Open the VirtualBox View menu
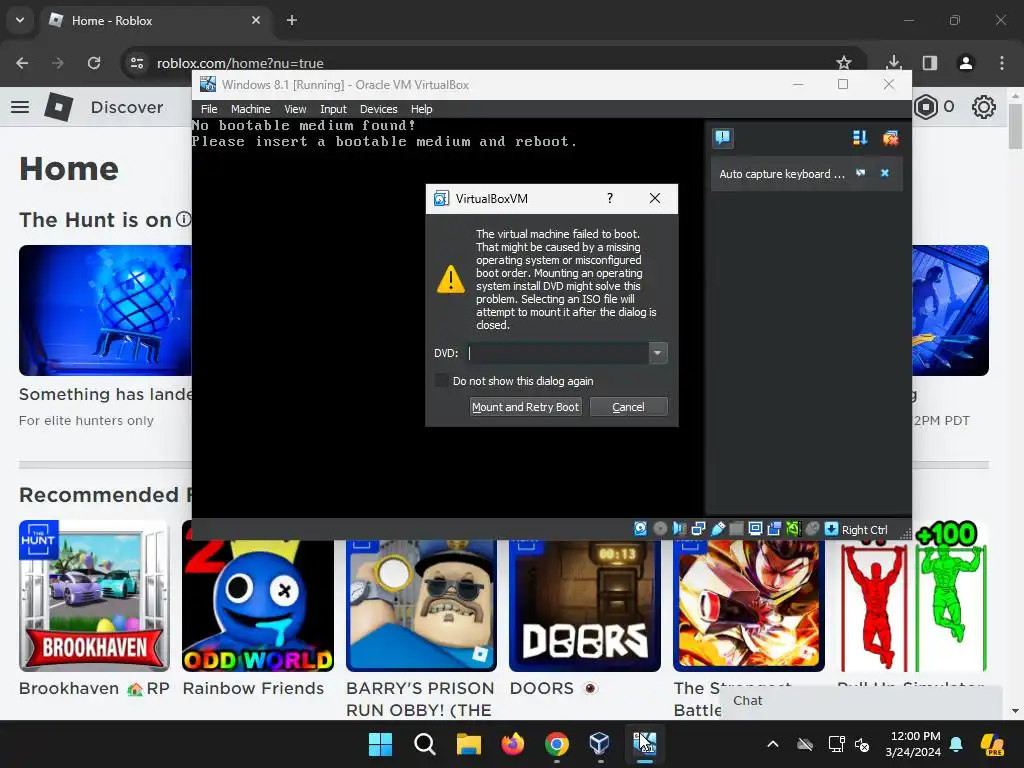Viewport: 1024px width, 768px height. pyautogui.click(x=295, y=109)
